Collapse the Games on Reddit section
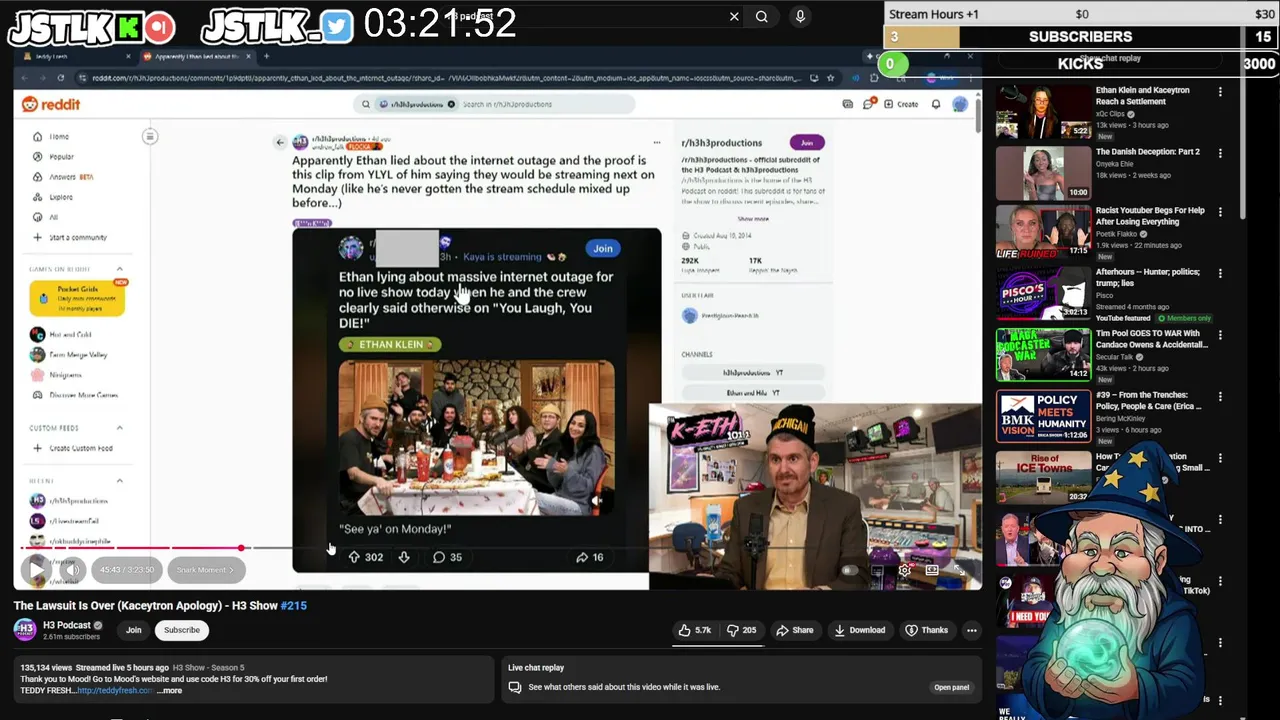This screenshot has width=1280, height=720. click(x=119, y=268)
